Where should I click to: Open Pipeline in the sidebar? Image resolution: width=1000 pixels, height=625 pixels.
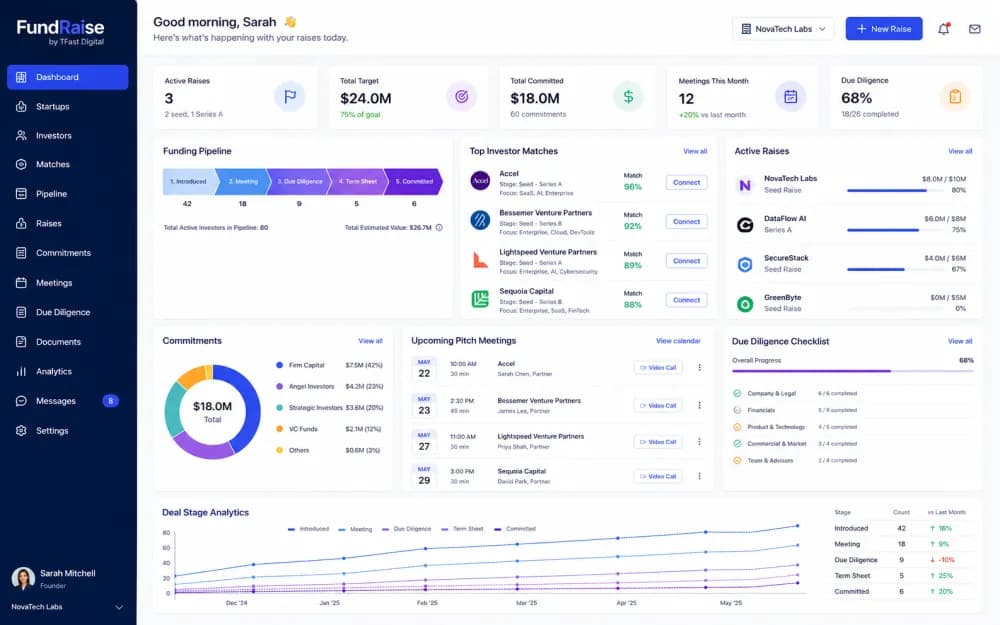click(68, 194)
